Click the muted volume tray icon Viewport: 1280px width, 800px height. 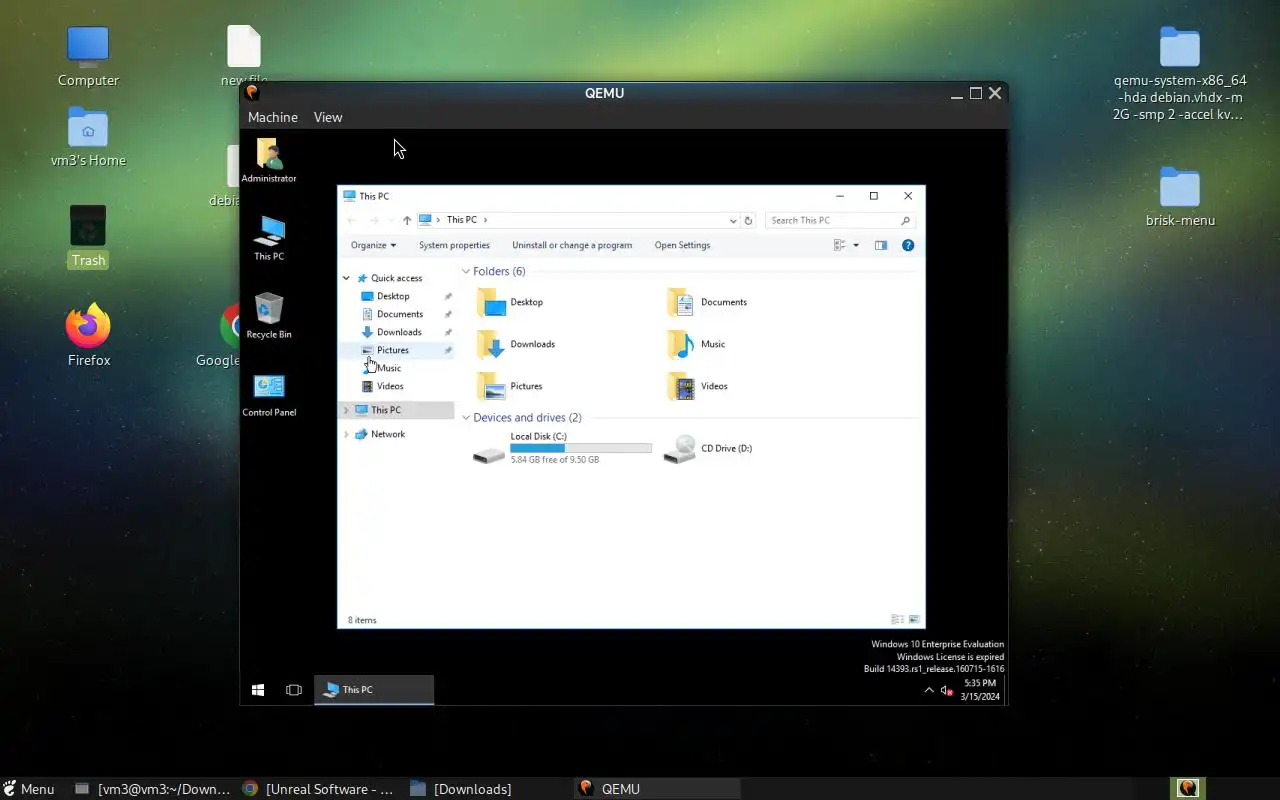[946, 690]
